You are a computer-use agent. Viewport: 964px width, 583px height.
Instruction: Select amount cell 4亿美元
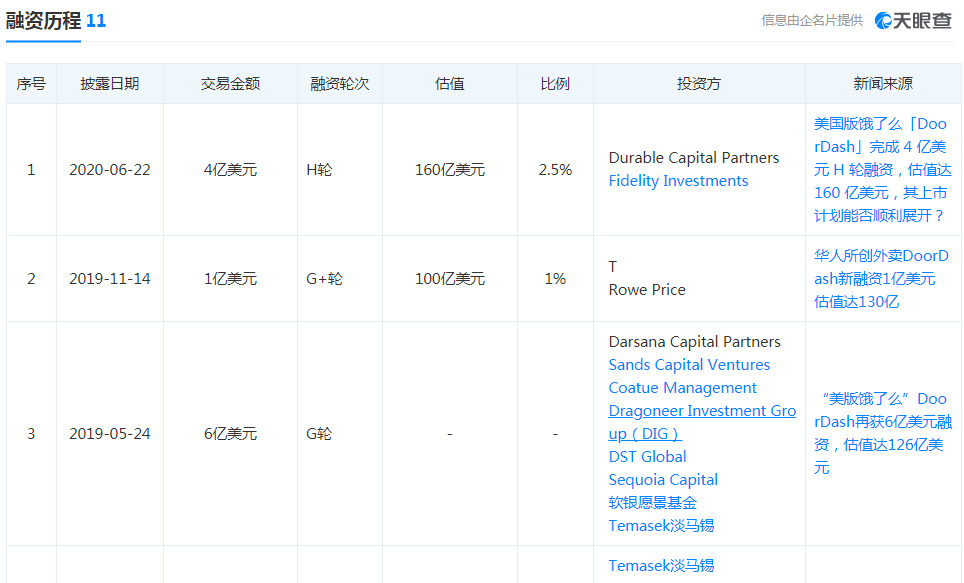[x=231, y=170]
